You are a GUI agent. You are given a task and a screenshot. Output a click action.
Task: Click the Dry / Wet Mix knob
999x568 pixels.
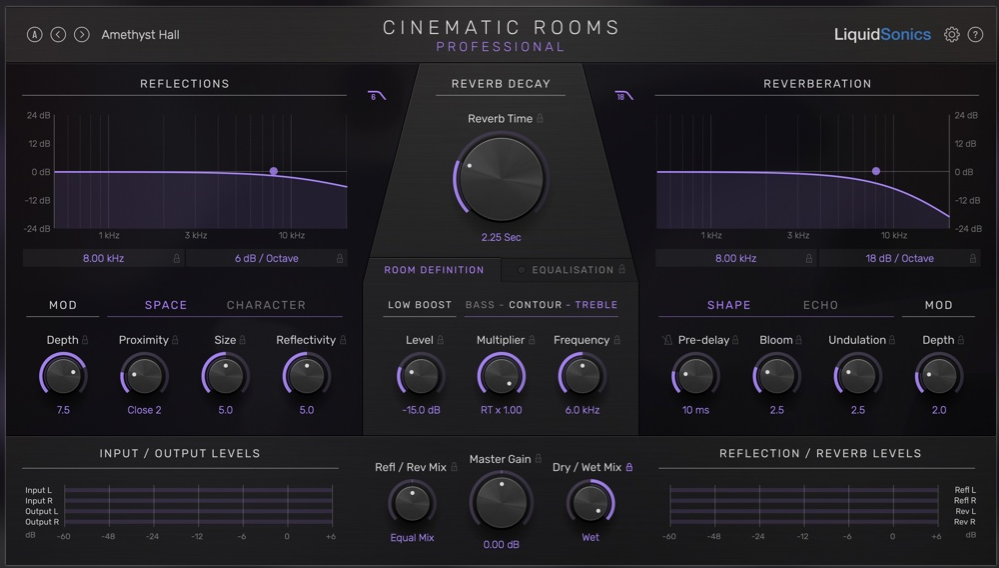point(590,503)
